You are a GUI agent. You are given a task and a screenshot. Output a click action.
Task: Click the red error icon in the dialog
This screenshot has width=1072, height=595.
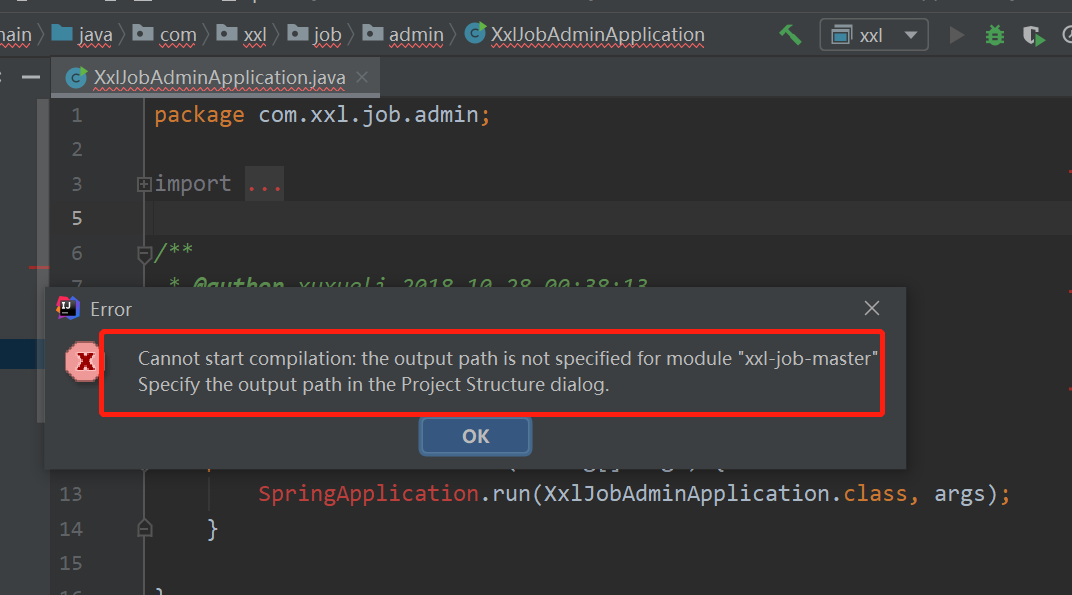pos(84,362)
